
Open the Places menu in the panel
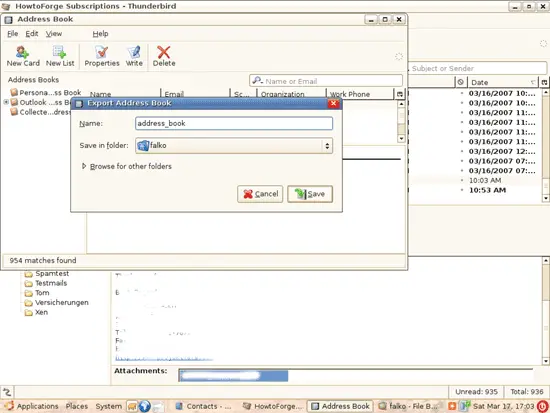point(77,406)
